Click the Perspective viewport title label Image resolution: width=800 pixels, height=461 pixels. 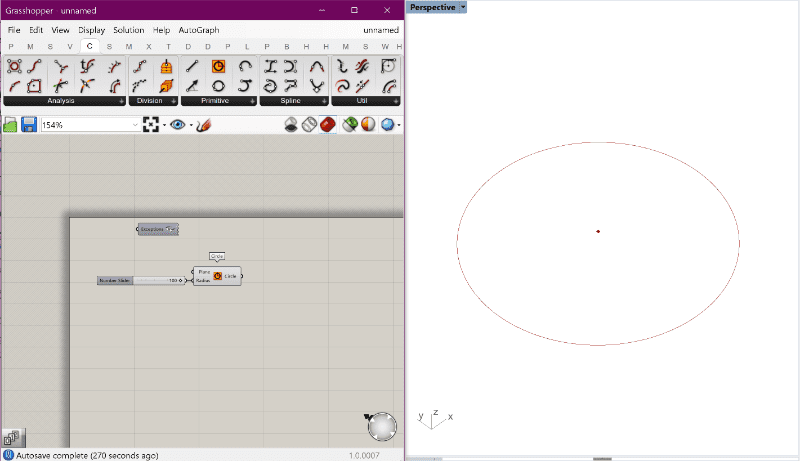[433, 7]
